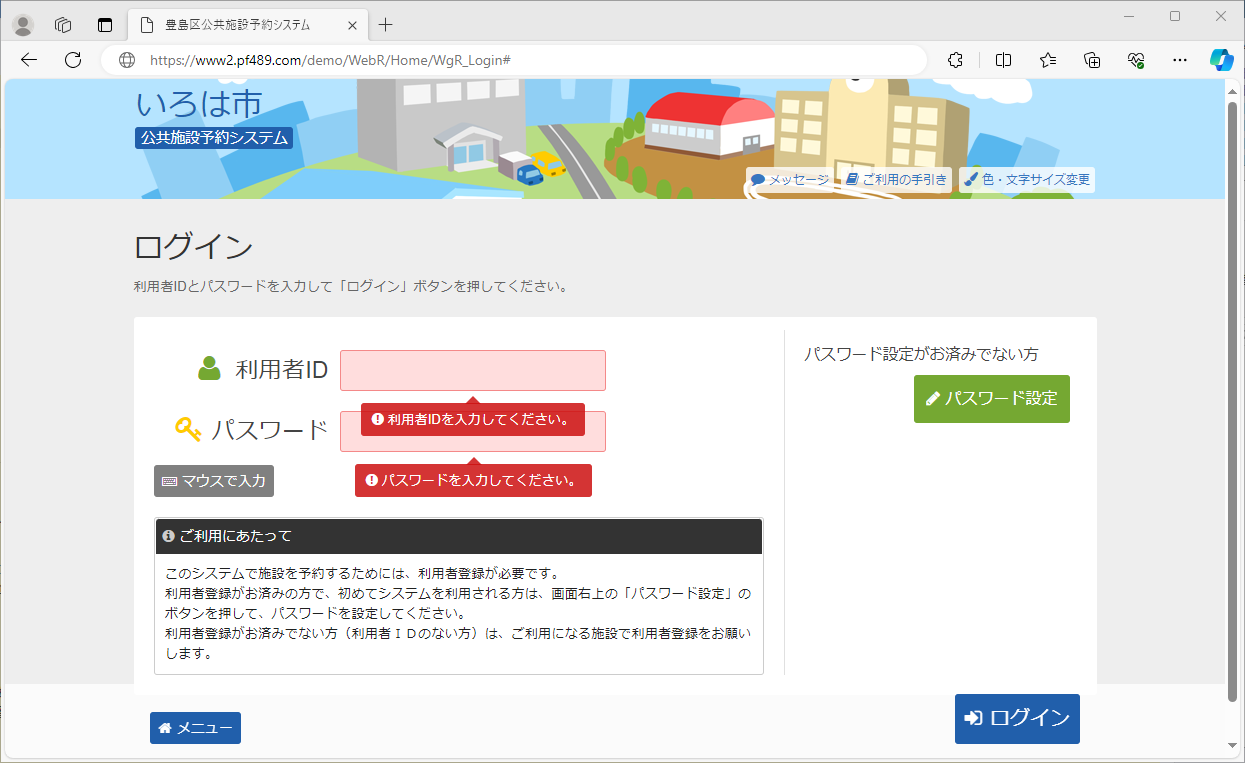
Task: Click the green パスワード設定 button
Action: (991, 398)
